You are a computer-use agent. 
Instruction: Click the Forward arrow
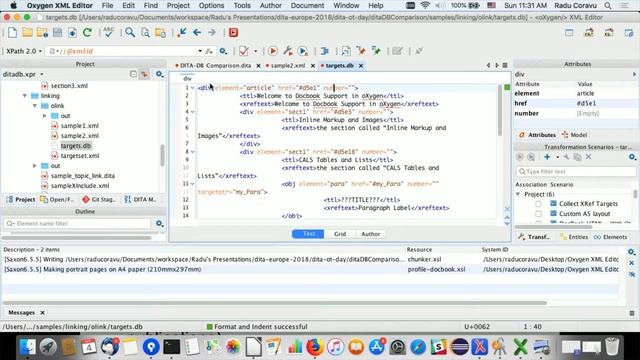click(x=211, y=32)
